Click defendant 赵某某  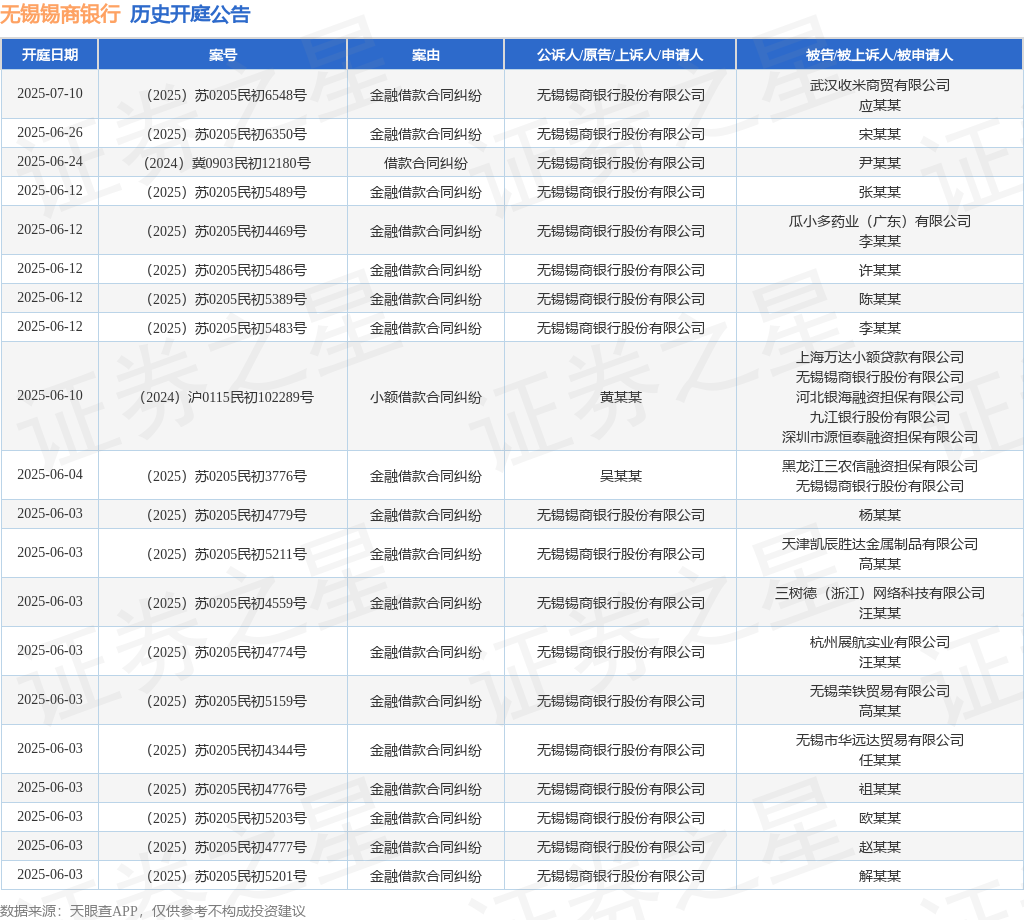click(x=880, y=847)
